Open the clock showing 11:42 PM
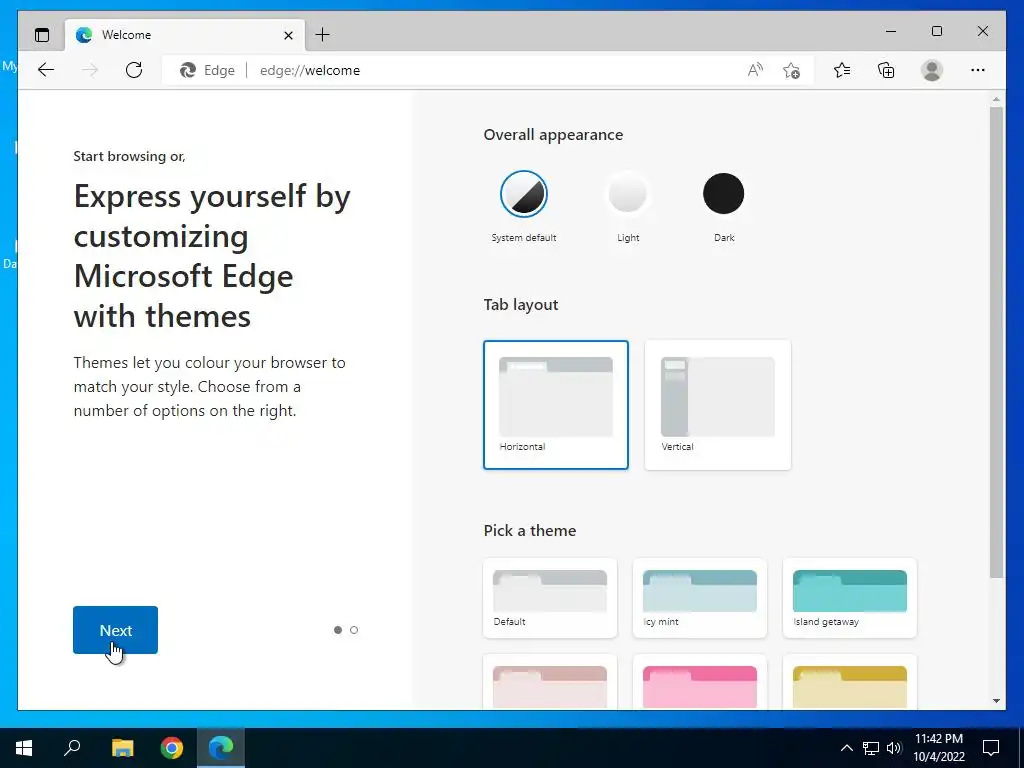This screenshot has height=768, width=1024. (939, 748)
